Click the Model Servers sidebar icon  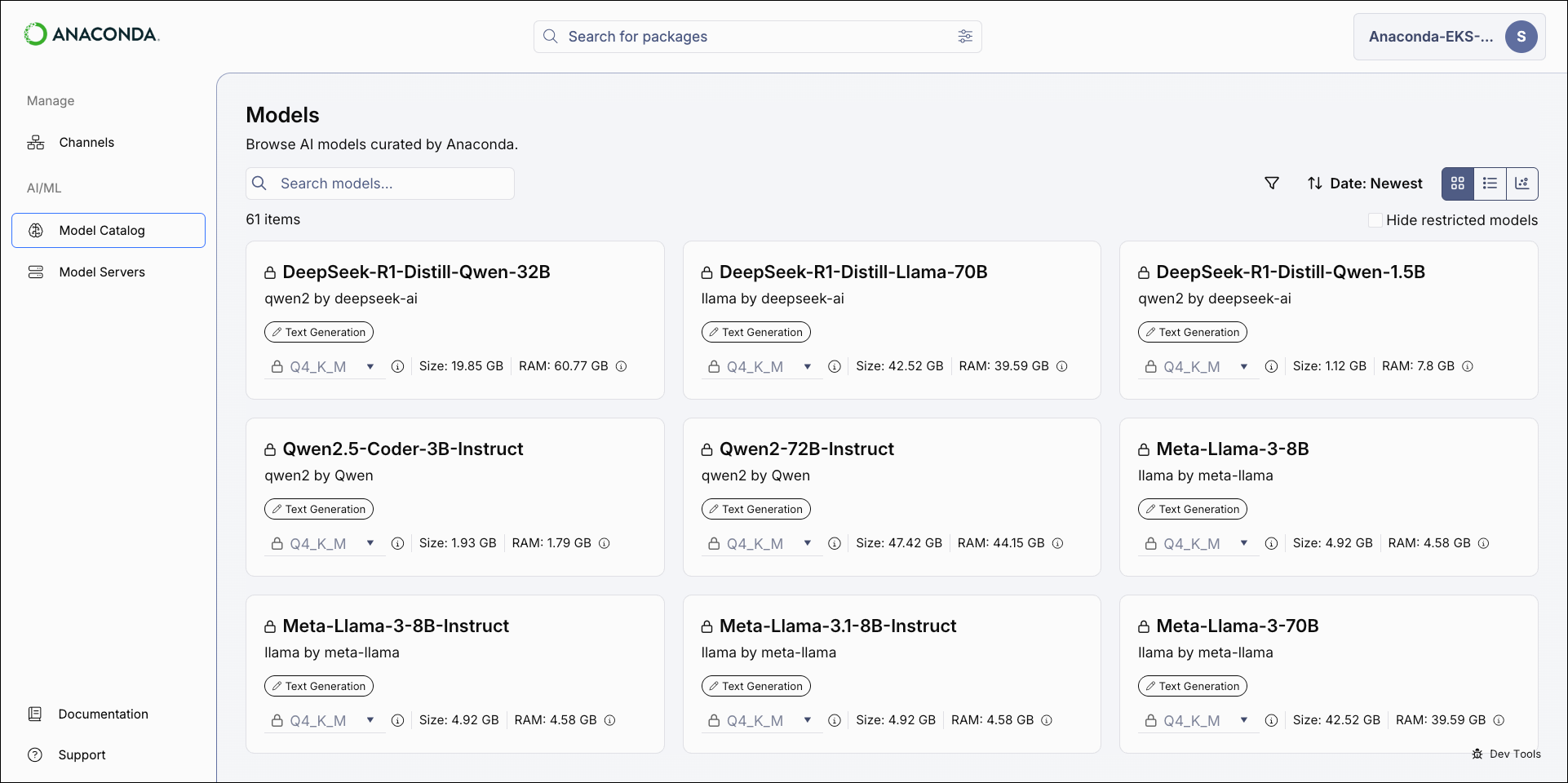36,272
